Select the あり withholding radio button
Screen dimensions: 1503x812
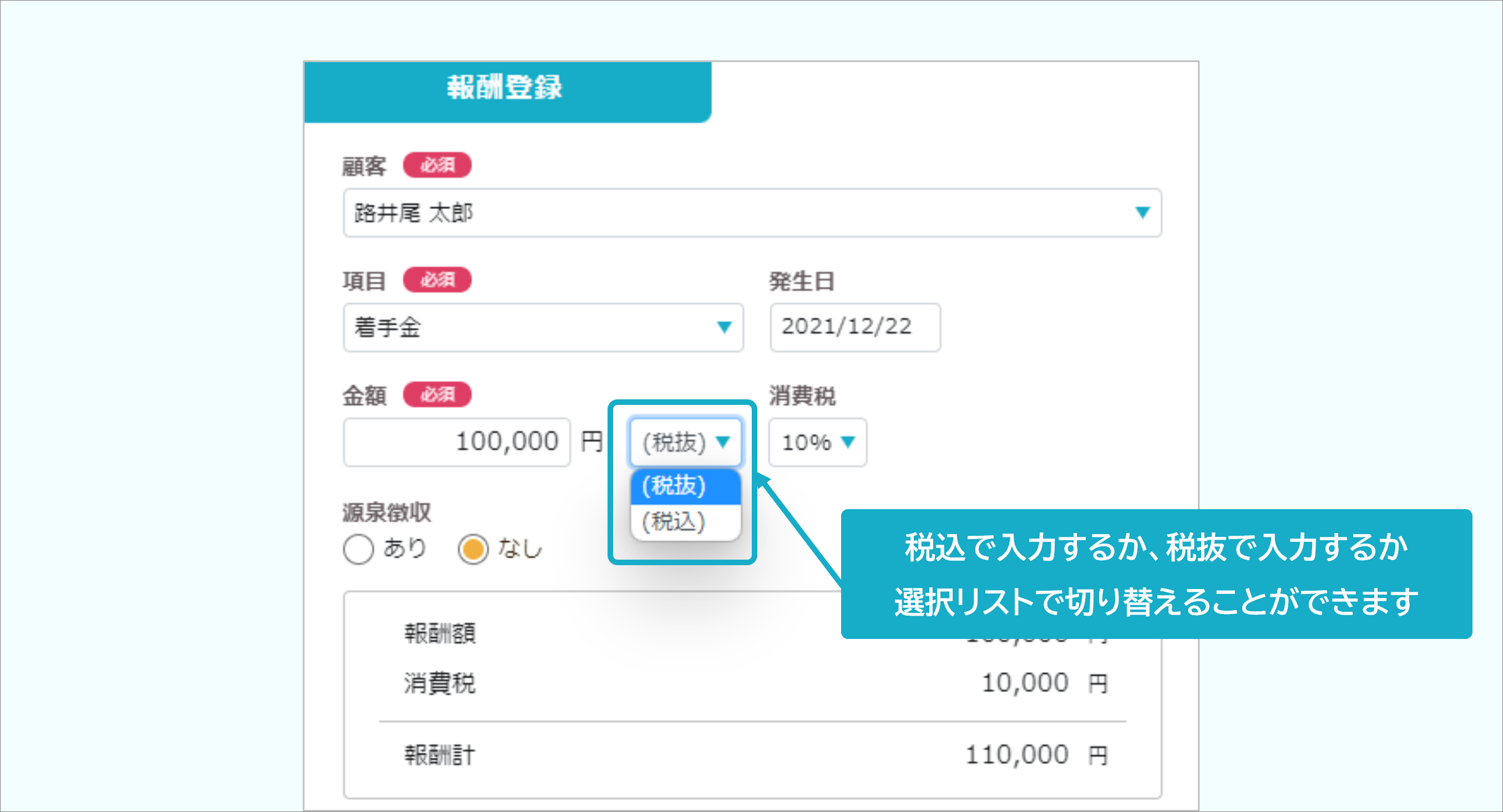[358, 549]
